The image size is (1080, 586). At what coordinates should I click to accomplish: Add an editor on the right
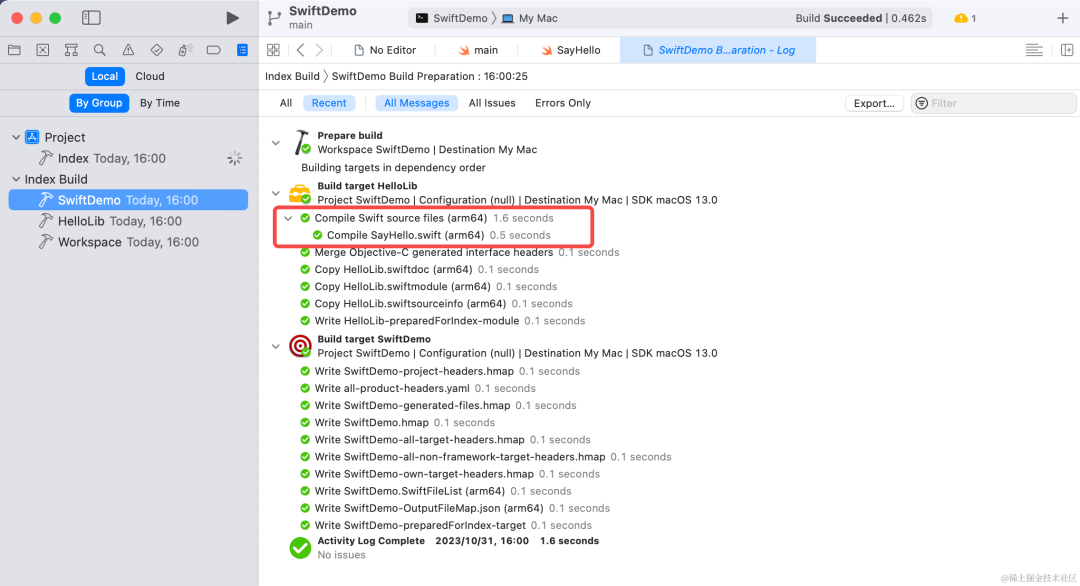pos(1067,50)
